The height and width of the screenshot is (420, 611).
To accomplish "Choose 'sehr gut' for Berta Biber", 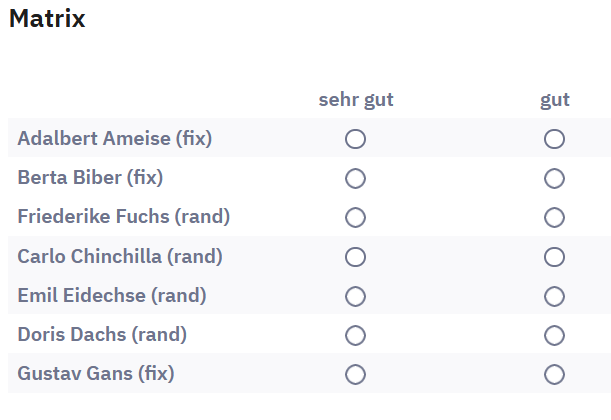I will pyautogui.click(x=355, y=178).
